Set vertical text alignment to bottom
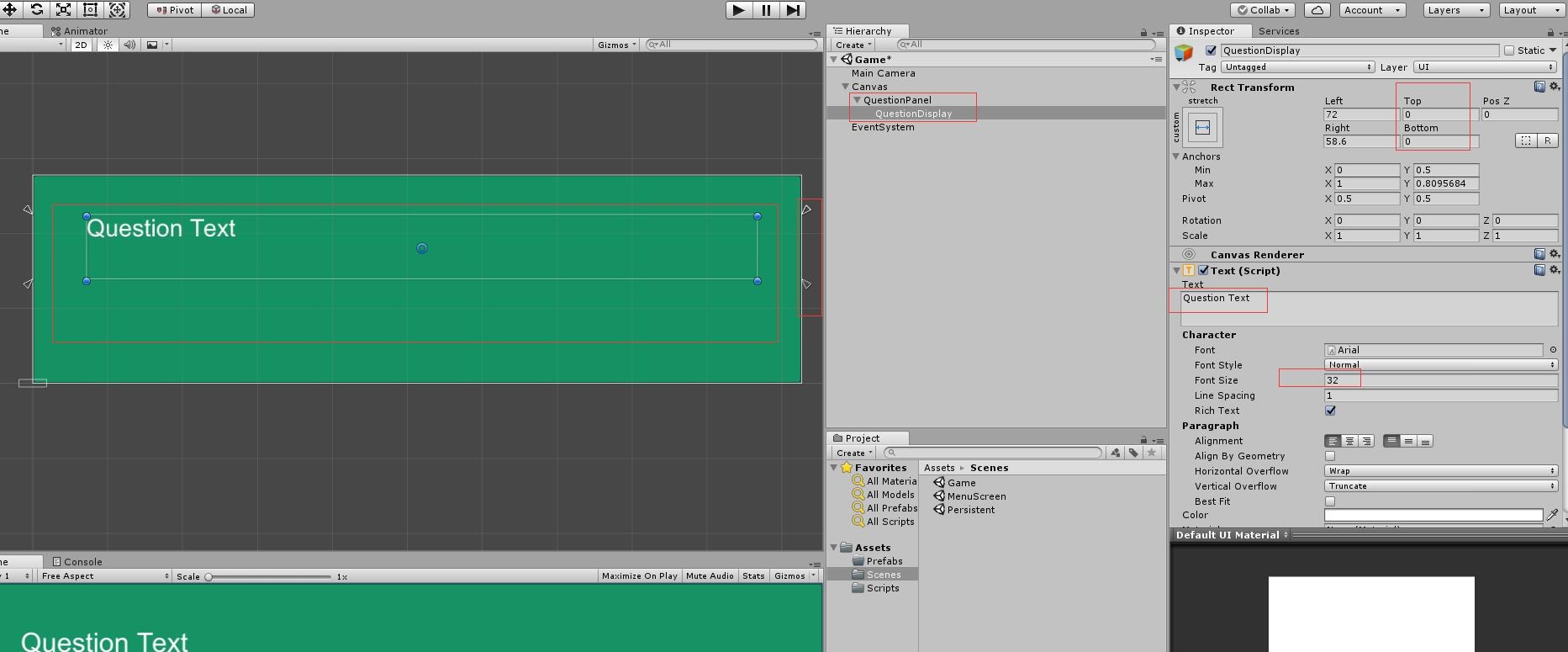Screen dimensions: 1568x652 click(x=1425, y=441)
